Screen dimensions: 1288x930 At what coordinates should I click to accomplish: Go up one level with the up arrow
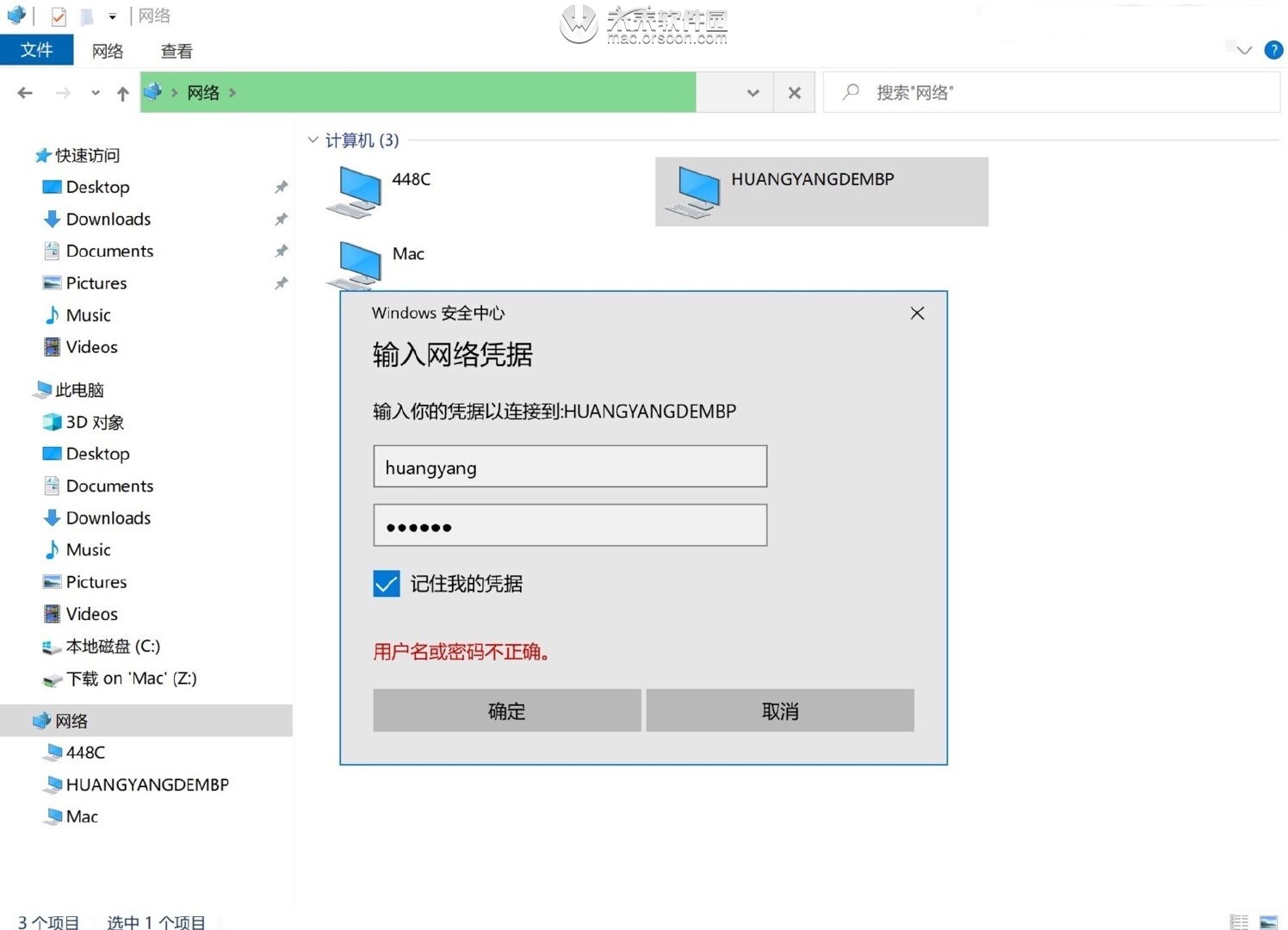[123, 93]
